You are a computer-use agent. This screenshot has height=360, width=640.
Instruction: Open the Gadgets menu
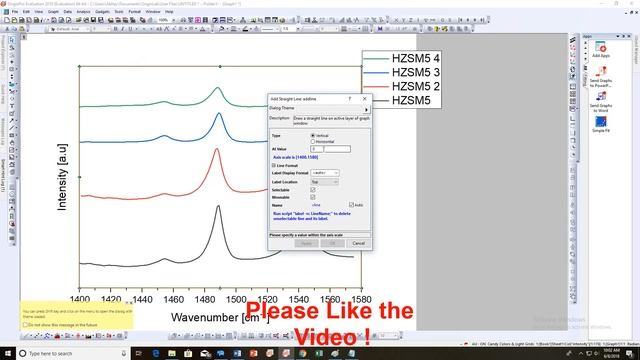pyautogui.click(x=102, y=12)
